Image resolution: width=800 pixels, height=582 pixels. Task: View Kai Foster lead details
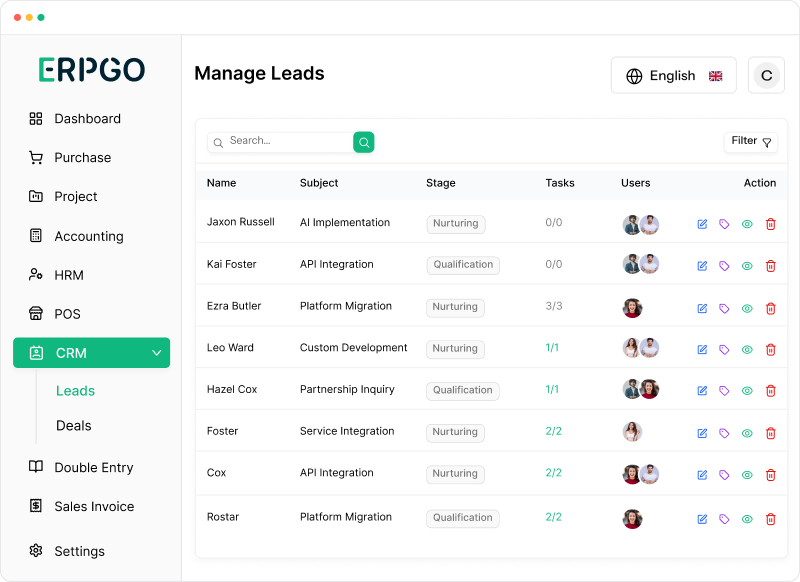pos(747,266)
